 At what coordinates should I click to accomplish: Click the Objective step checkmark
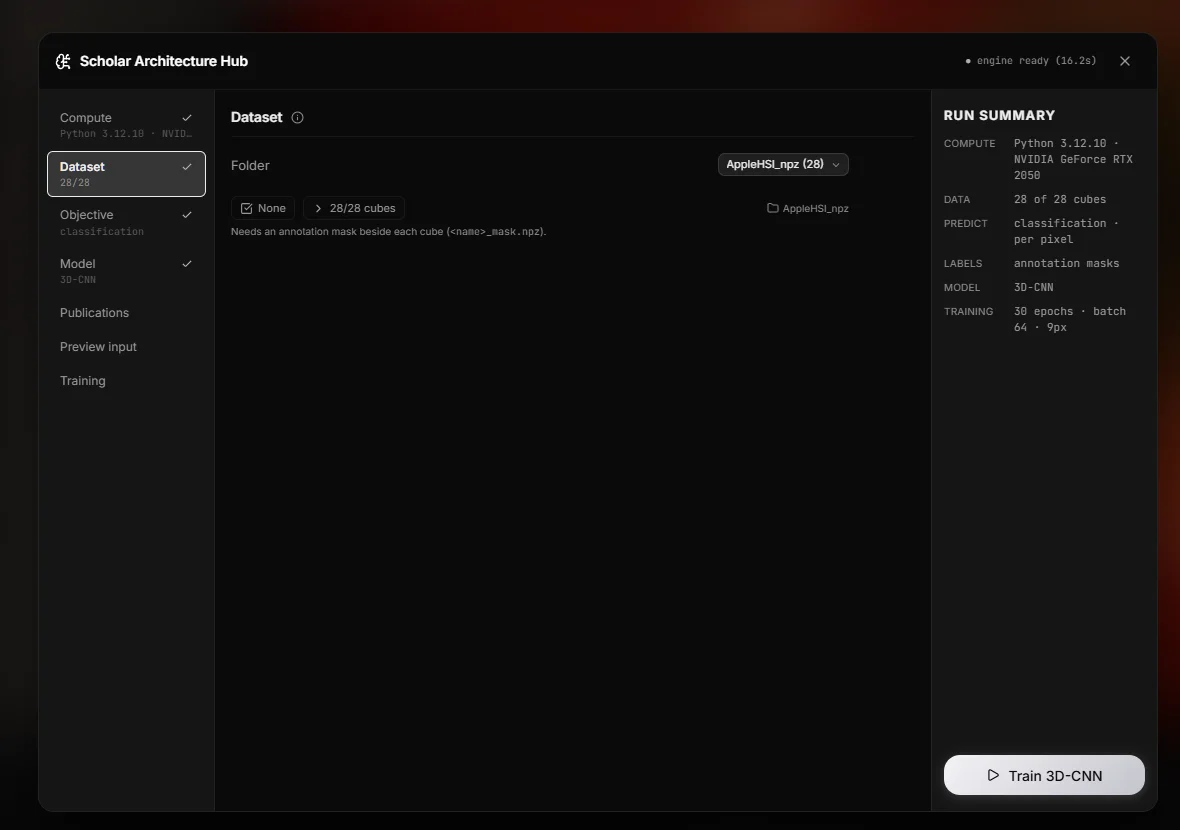coord(187,214)
